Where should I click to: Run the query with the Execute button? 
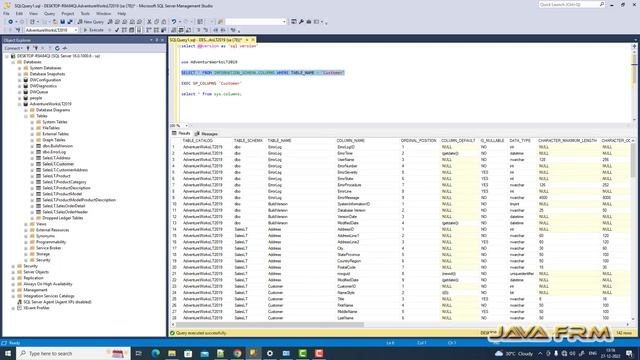click(93, 30)
